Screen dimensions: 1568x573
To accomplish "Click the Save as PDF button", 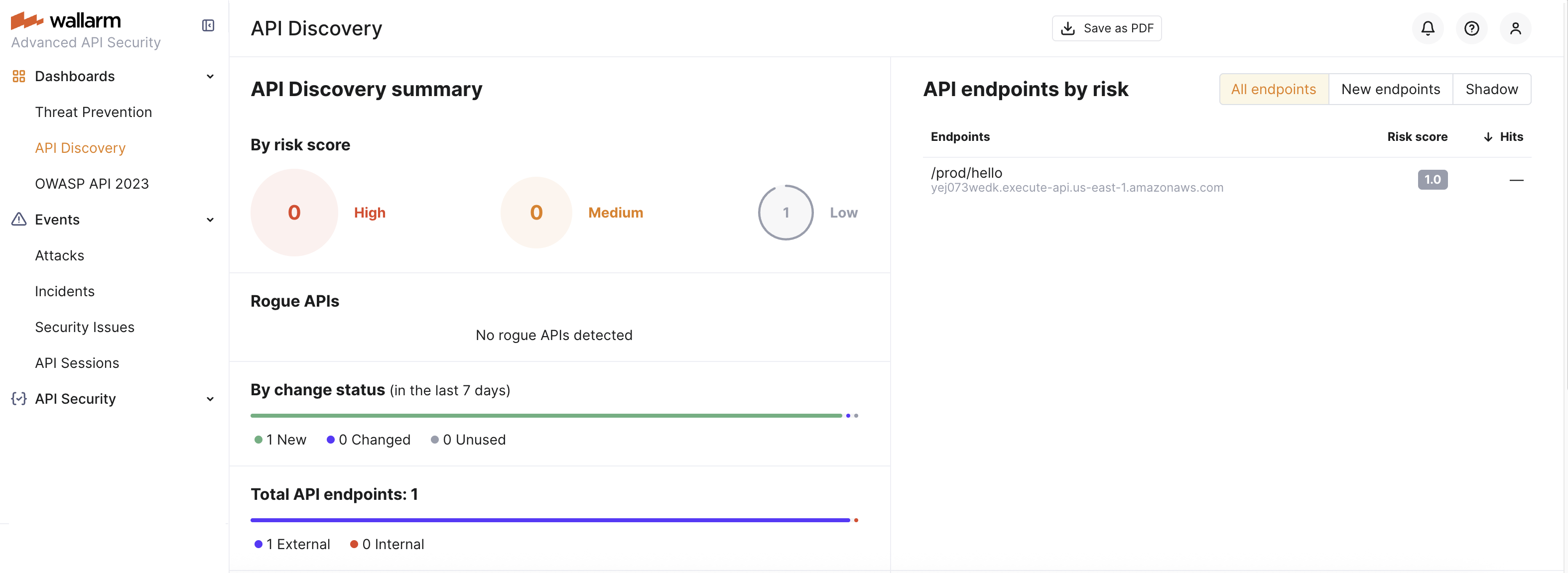I will [1107, 28].
